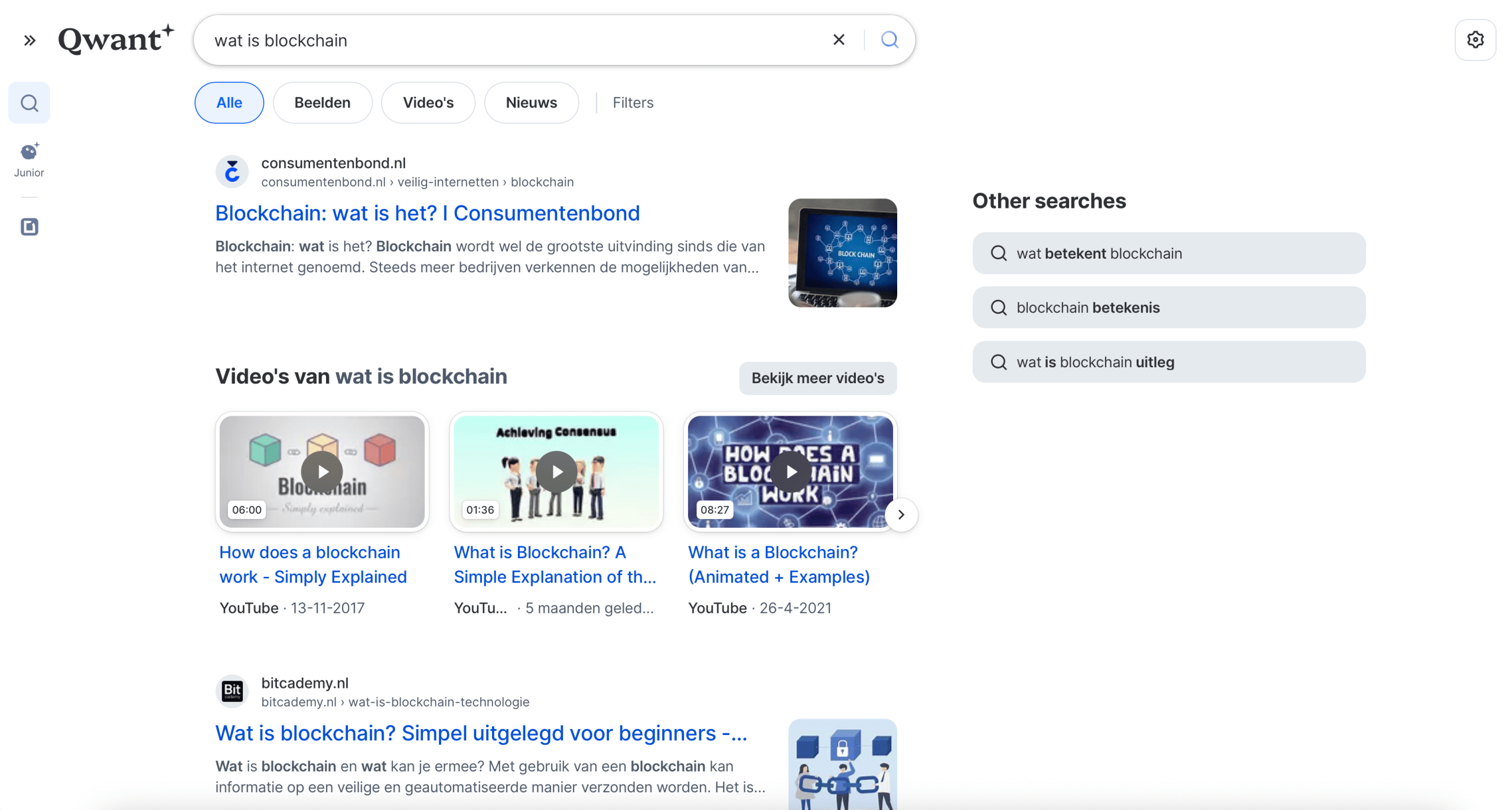Open the Qwant logo homepage
This screenshot has width=1512, height=810.
point(116,40)
